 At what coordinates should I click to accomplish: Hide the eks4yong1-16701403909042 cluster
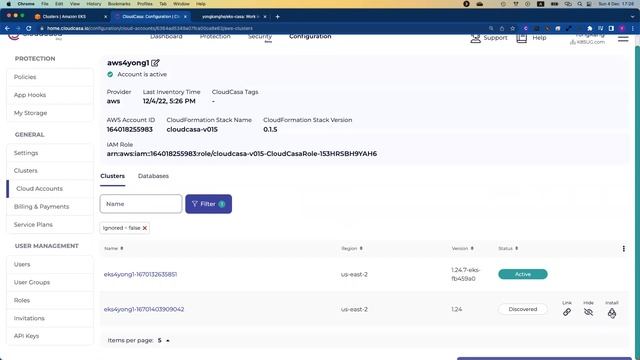point(588,312)
